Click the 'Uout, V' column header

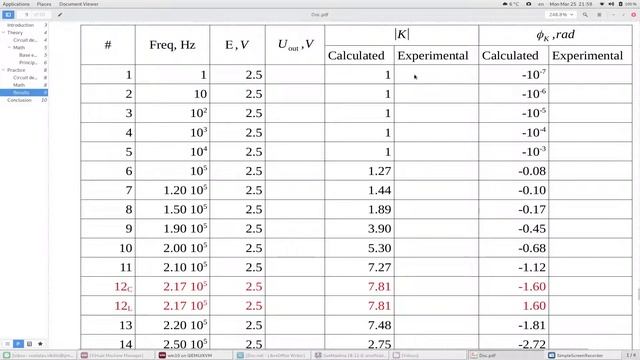296,44
